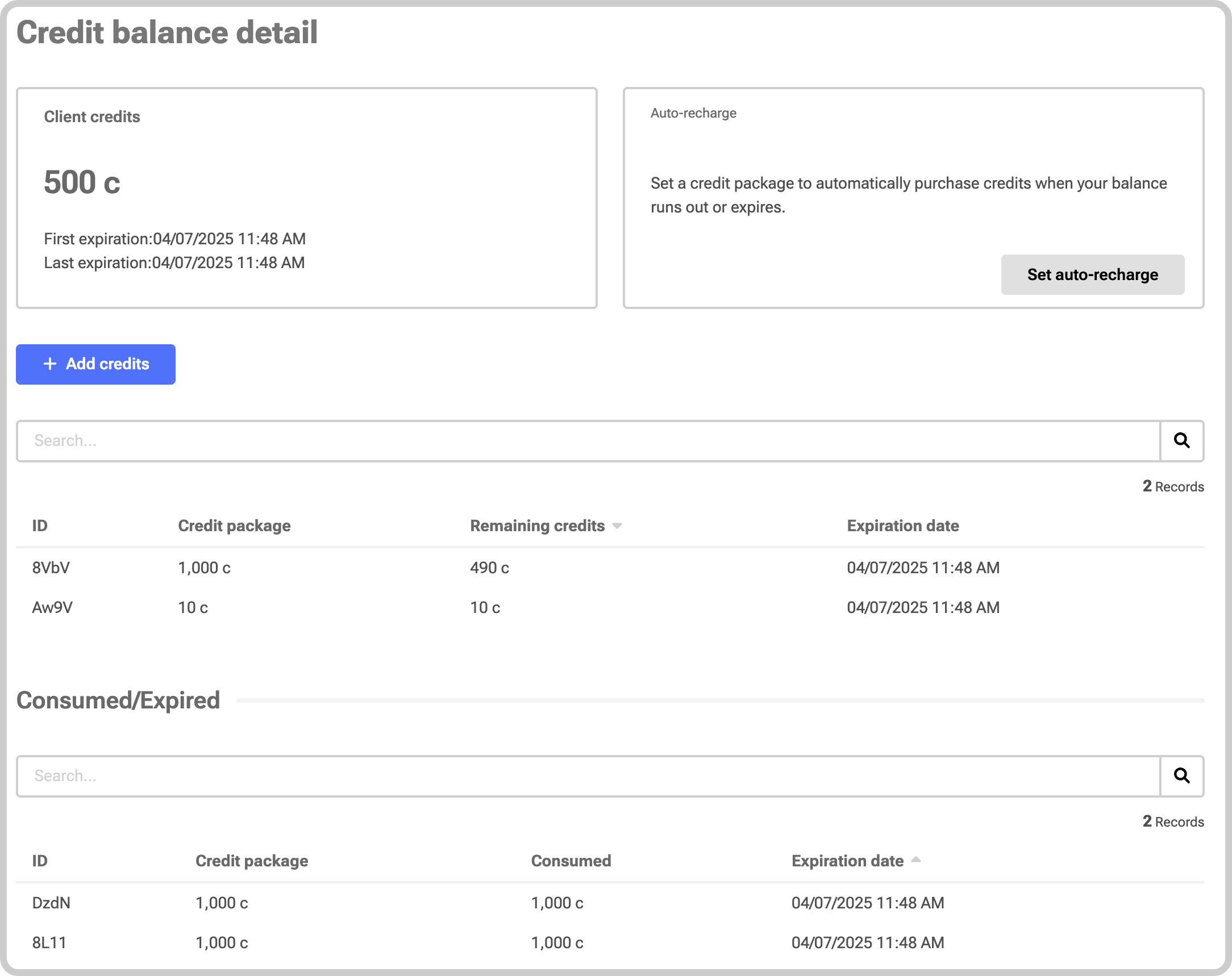
Task: Click the search magnifier icon for active credits
Action: tap(1182, 441)
